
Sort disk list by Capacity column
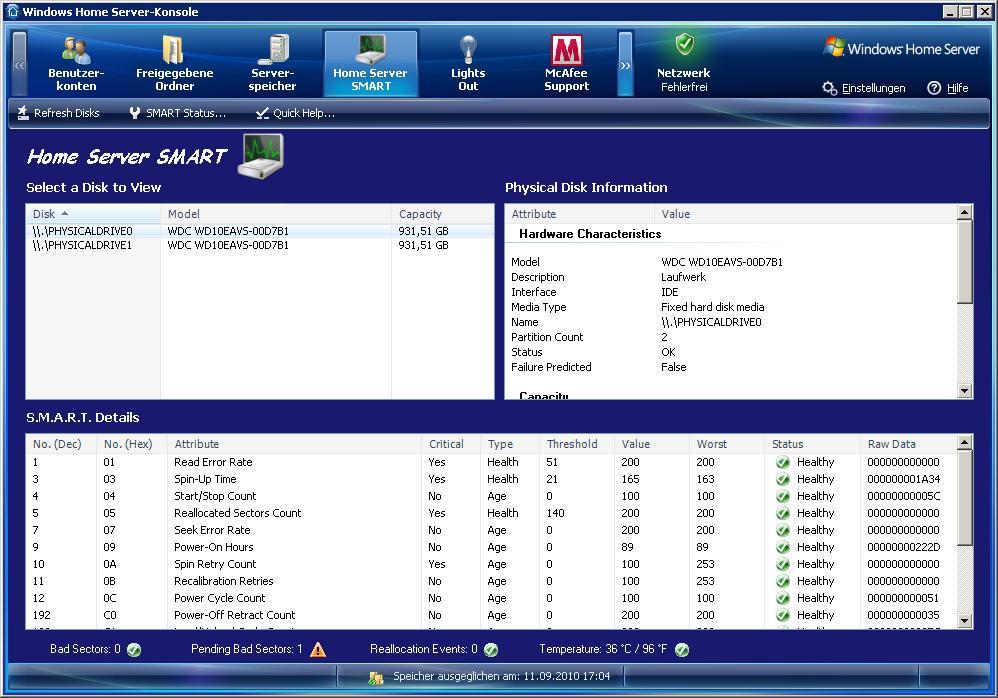tap(442, 214)
